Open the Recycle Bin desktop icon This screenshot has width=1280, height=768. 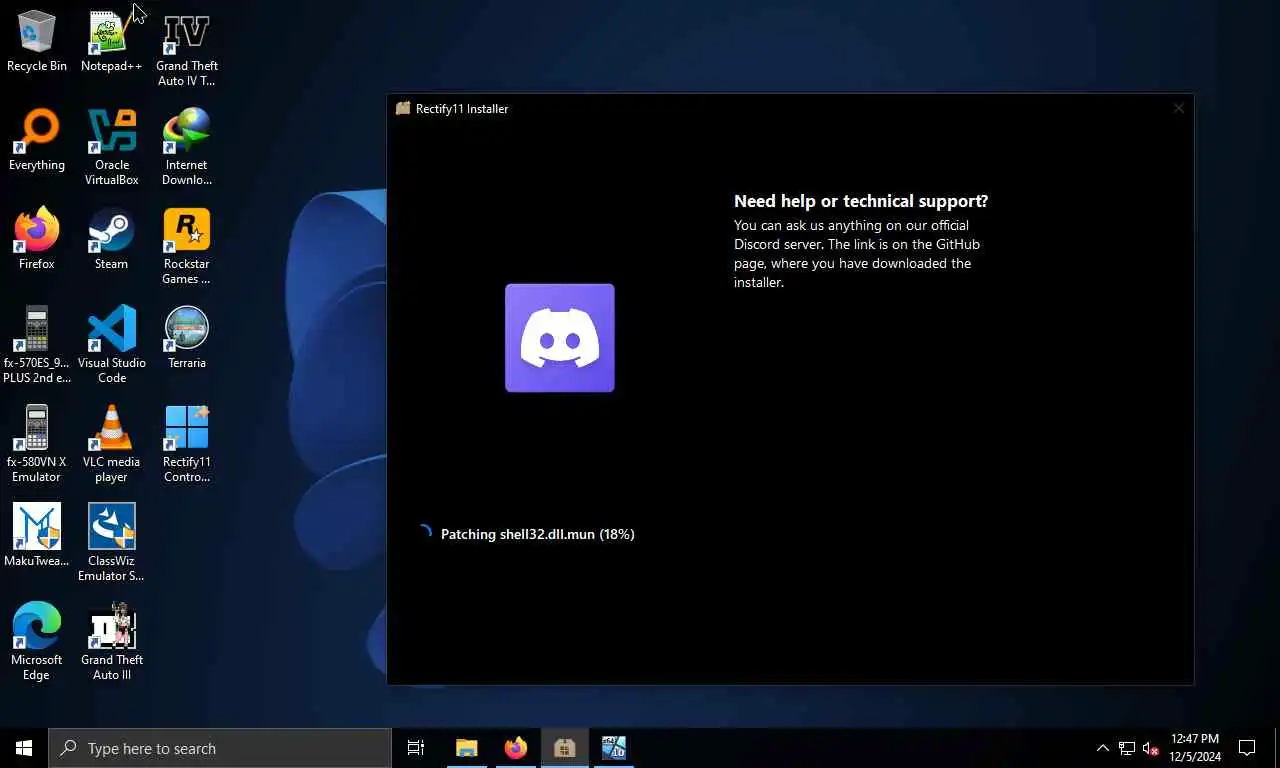36,42
